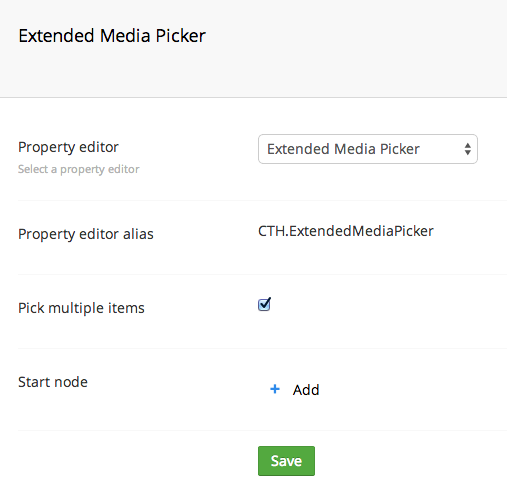Screen dimensions: 507x492
Task: Click the word Add in Start node row
Action: click(306, 390)
